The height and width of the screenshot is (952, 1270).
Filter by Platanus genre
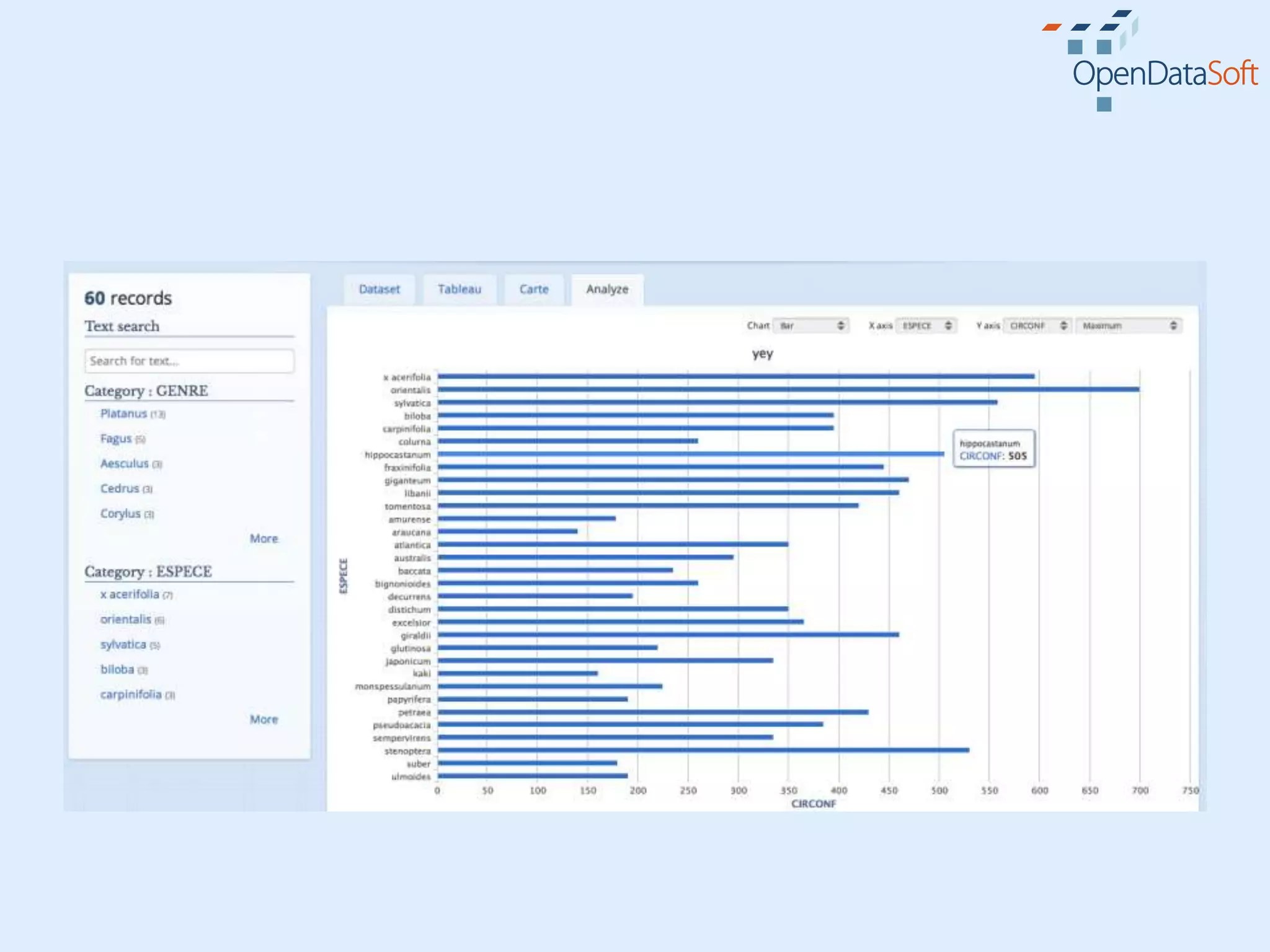coord(124,413)
